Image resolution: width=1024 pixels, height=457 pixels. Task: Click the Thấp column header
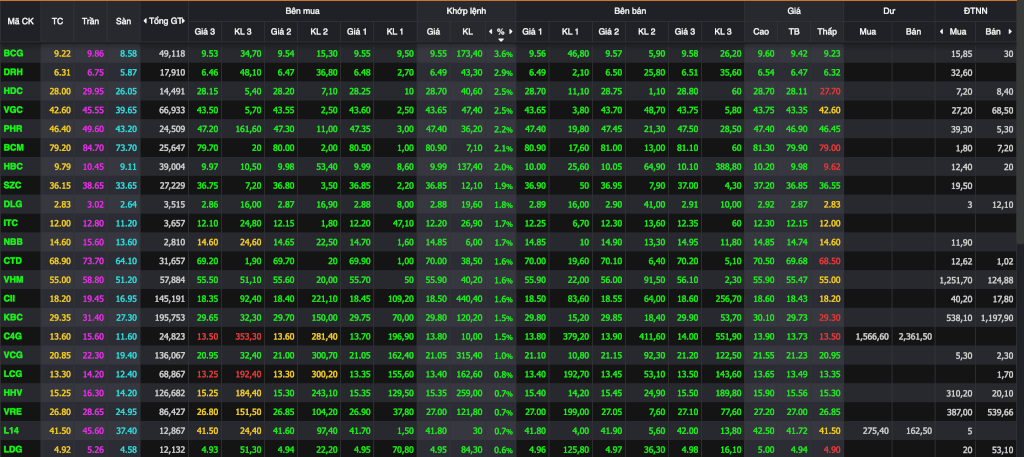(825, 31)
